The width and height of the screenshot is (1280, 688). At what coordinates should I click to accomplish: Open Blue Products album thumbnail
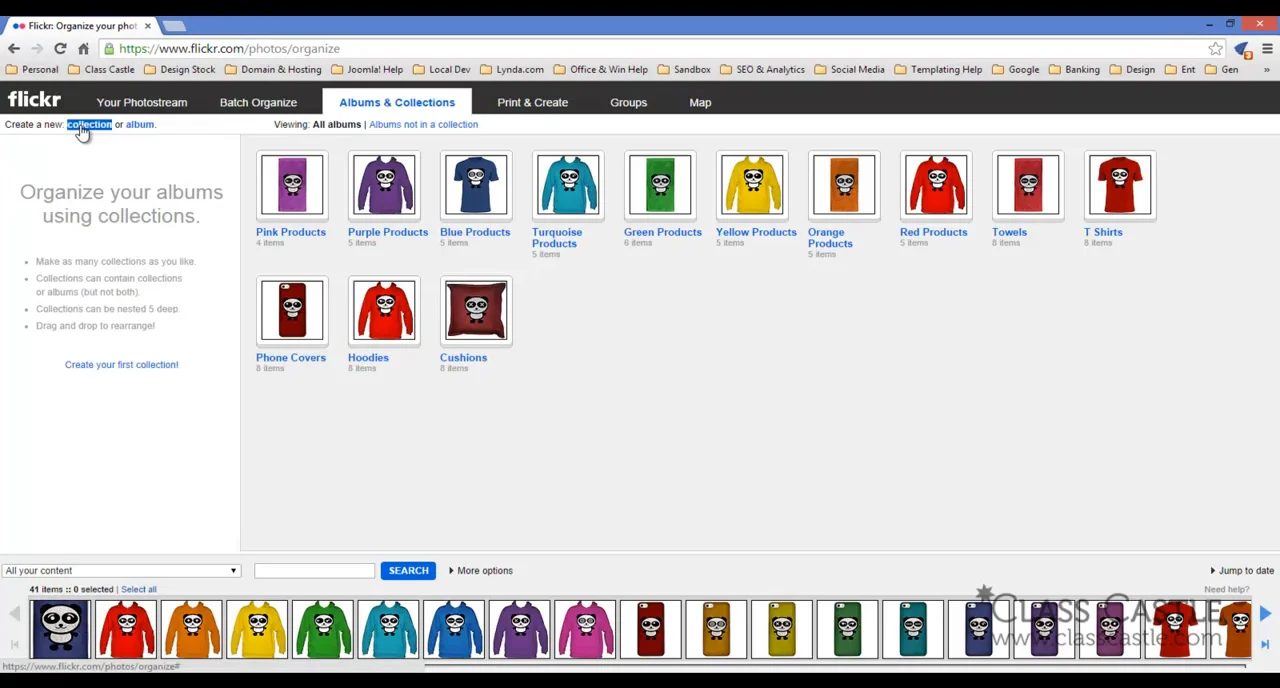[476, 185]
